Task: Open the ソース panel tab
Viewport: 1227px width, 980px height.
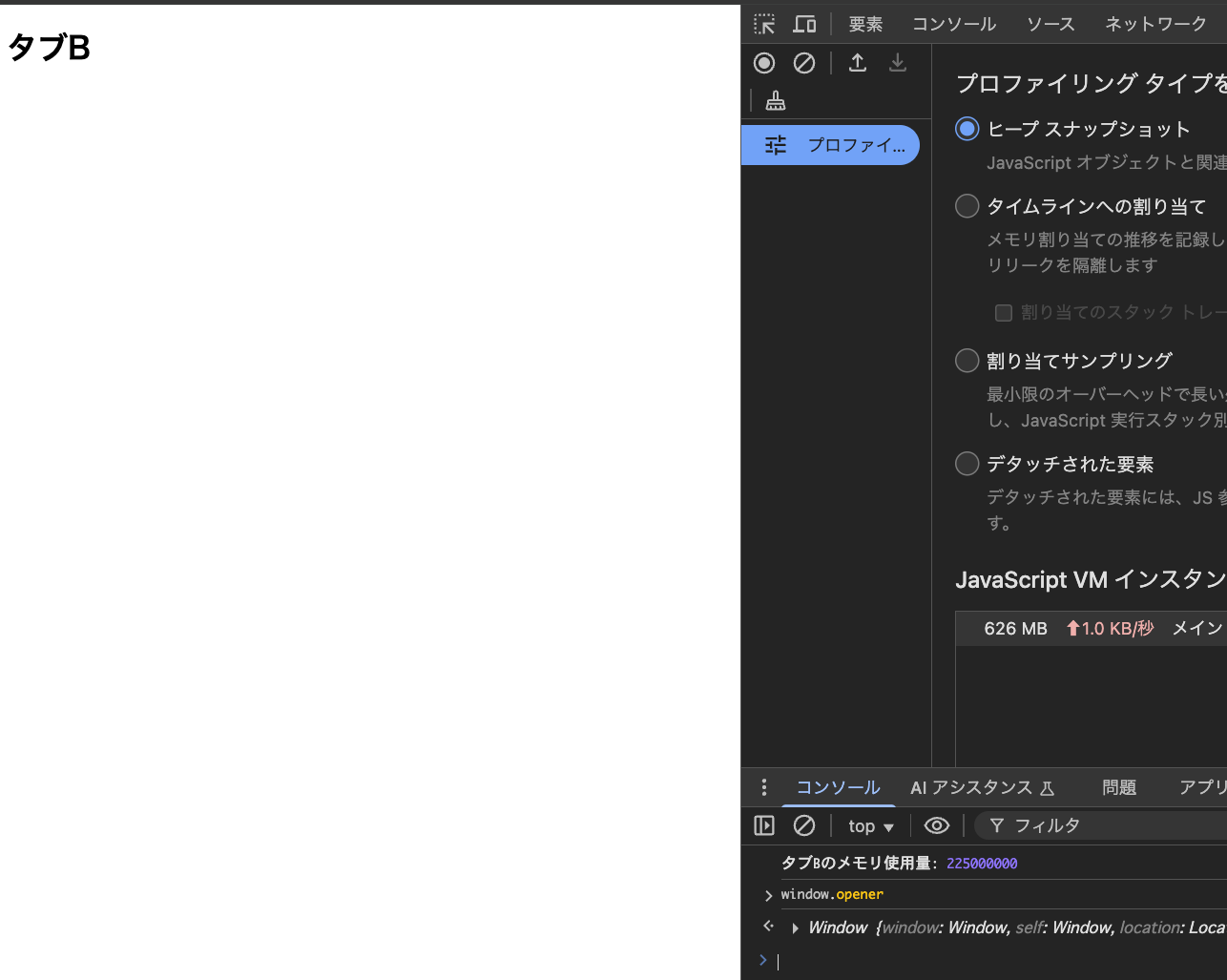Action: (x=1050, y=24)
